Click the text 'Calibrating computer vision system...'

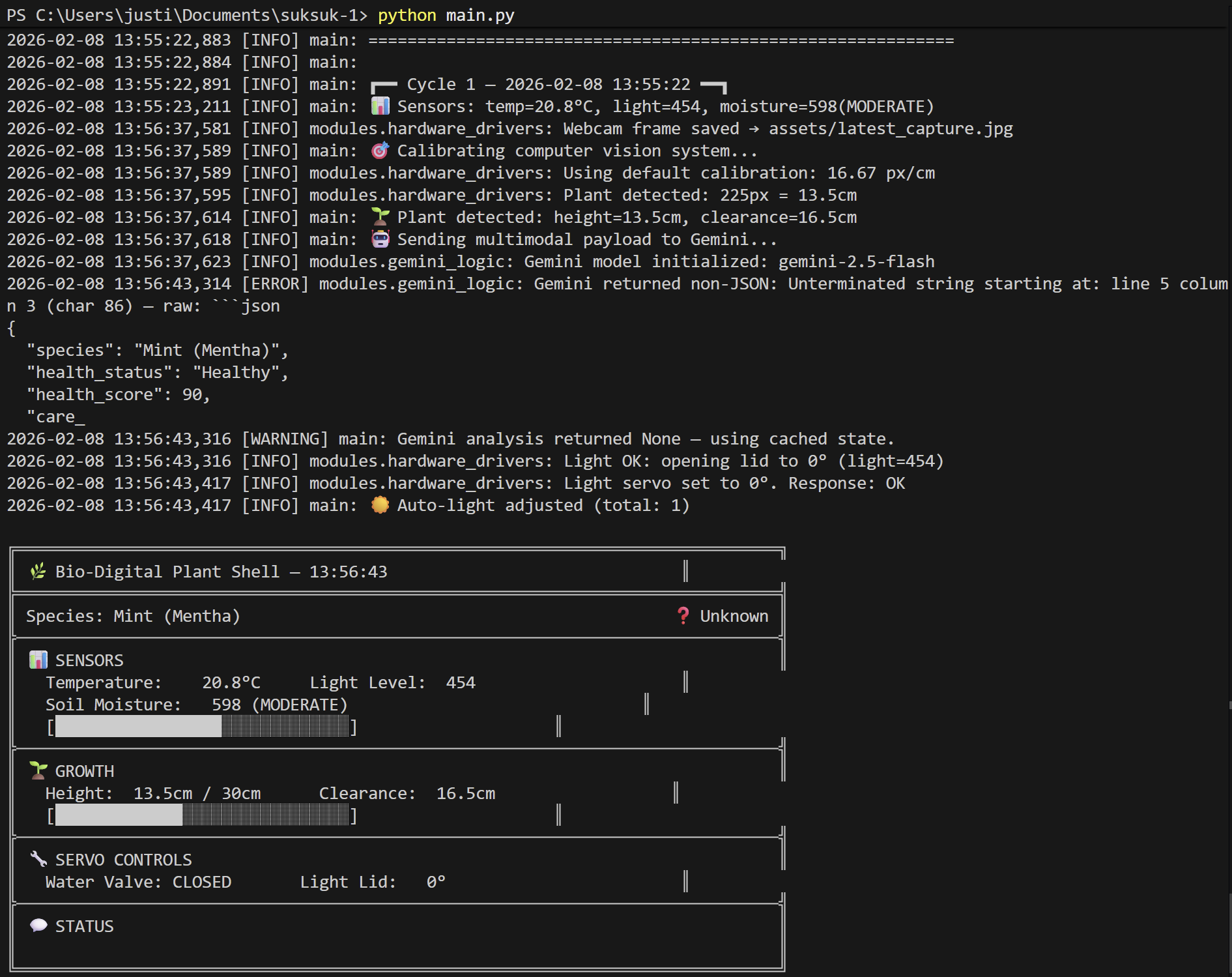578,151
